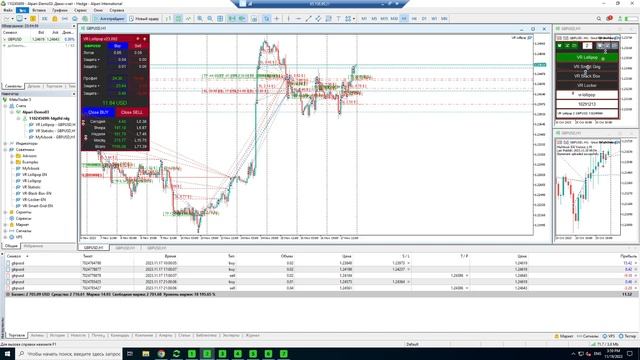Click the Sell button in VR Lollipop panel
The width and height of the screenshot is (640, 360).
138,46
